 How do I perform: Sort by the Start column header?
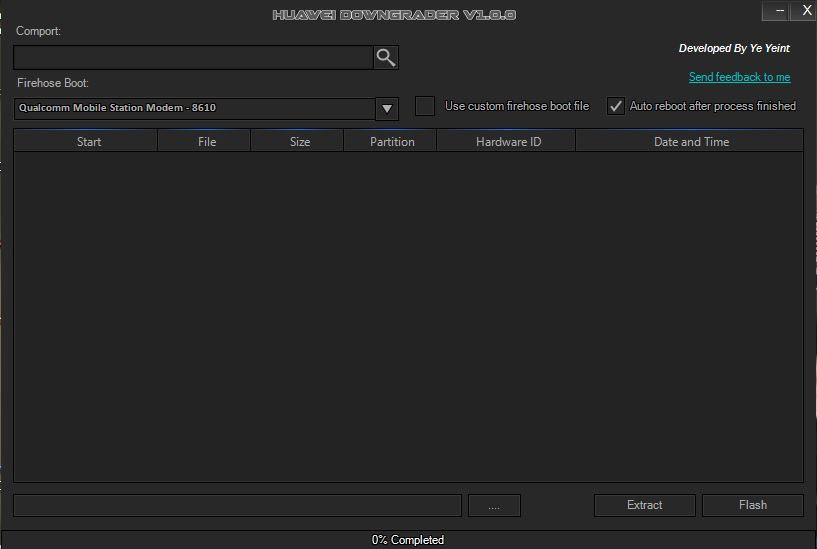coord(86,141)
